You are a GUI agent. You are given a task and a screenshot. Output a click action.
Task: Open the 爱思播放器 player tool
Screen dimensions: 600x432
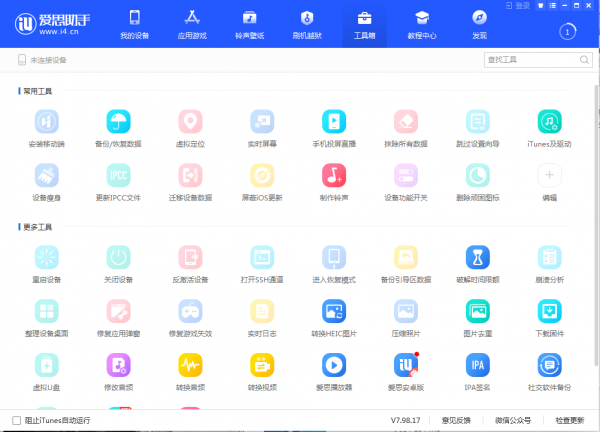click(x=334, y=364)
